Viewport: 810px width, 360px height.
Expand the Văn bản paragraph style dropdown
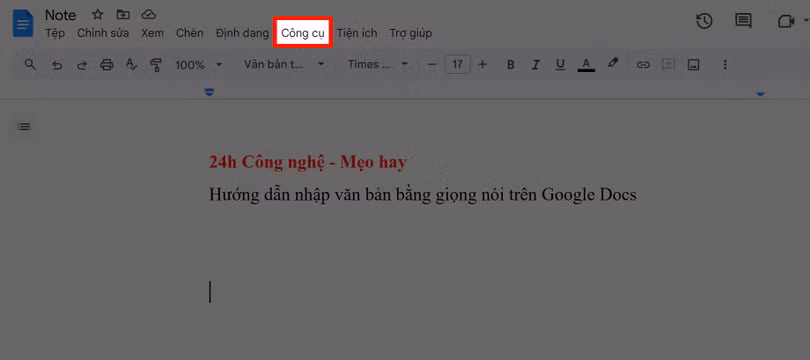[284, 65]
